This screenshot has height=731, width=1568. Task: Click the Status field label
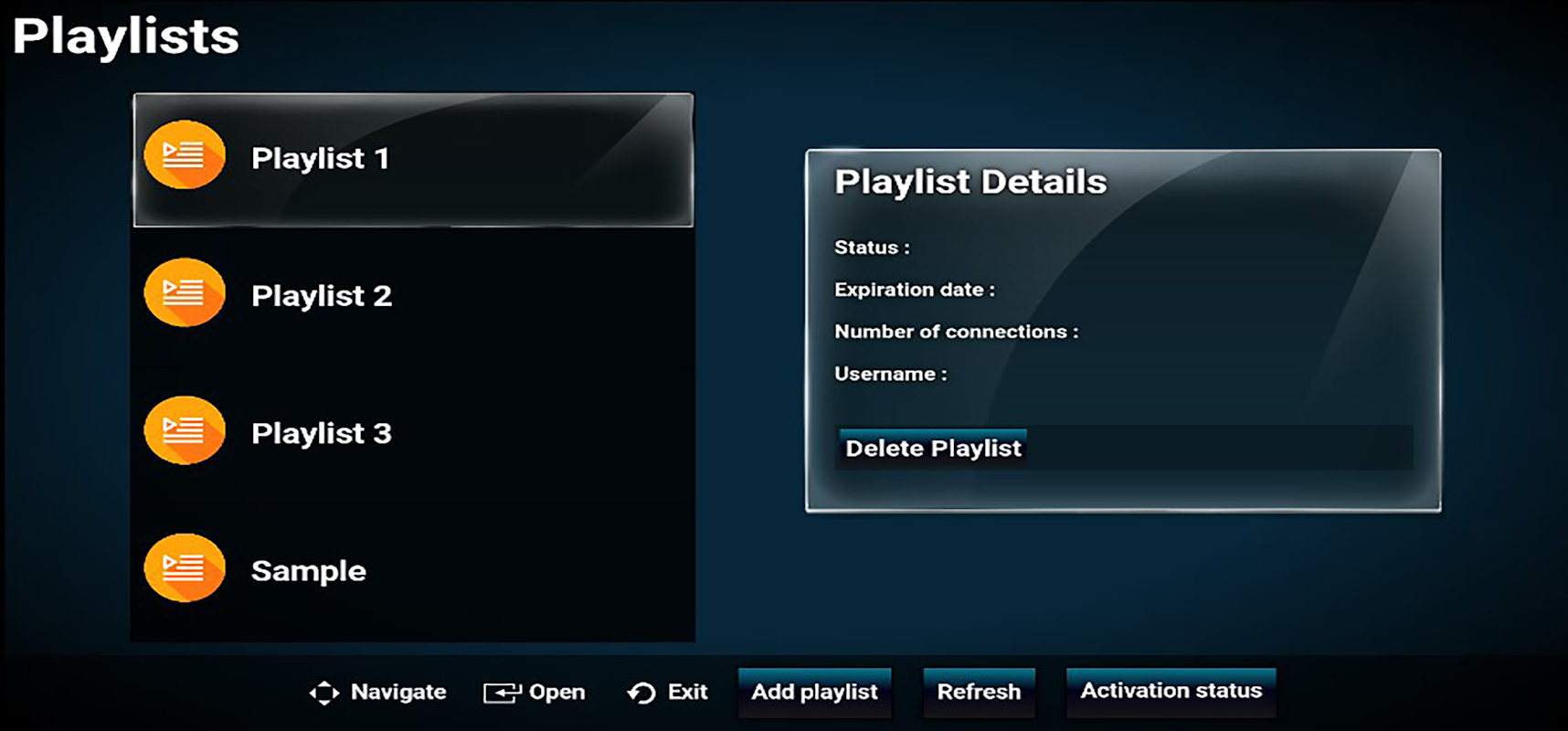pyautogui.click(x=872, y=248)
